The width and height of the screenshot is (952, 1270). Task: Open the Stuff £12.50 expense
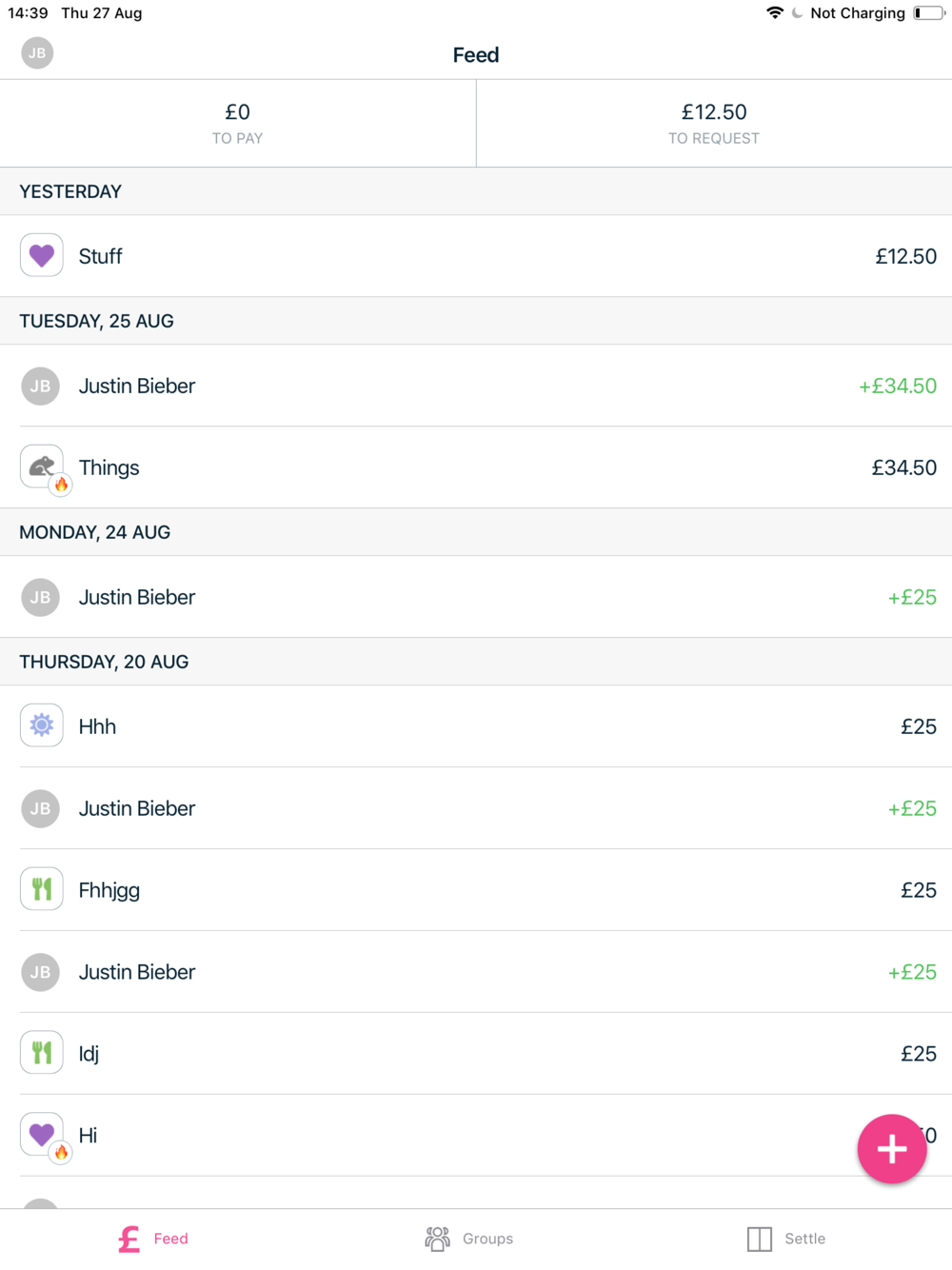(476, 256)
